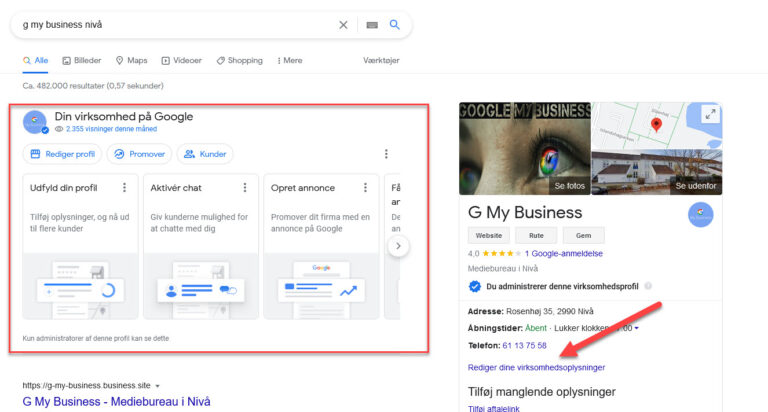Click the Tilføj aftalelink link

coord(494,408)
